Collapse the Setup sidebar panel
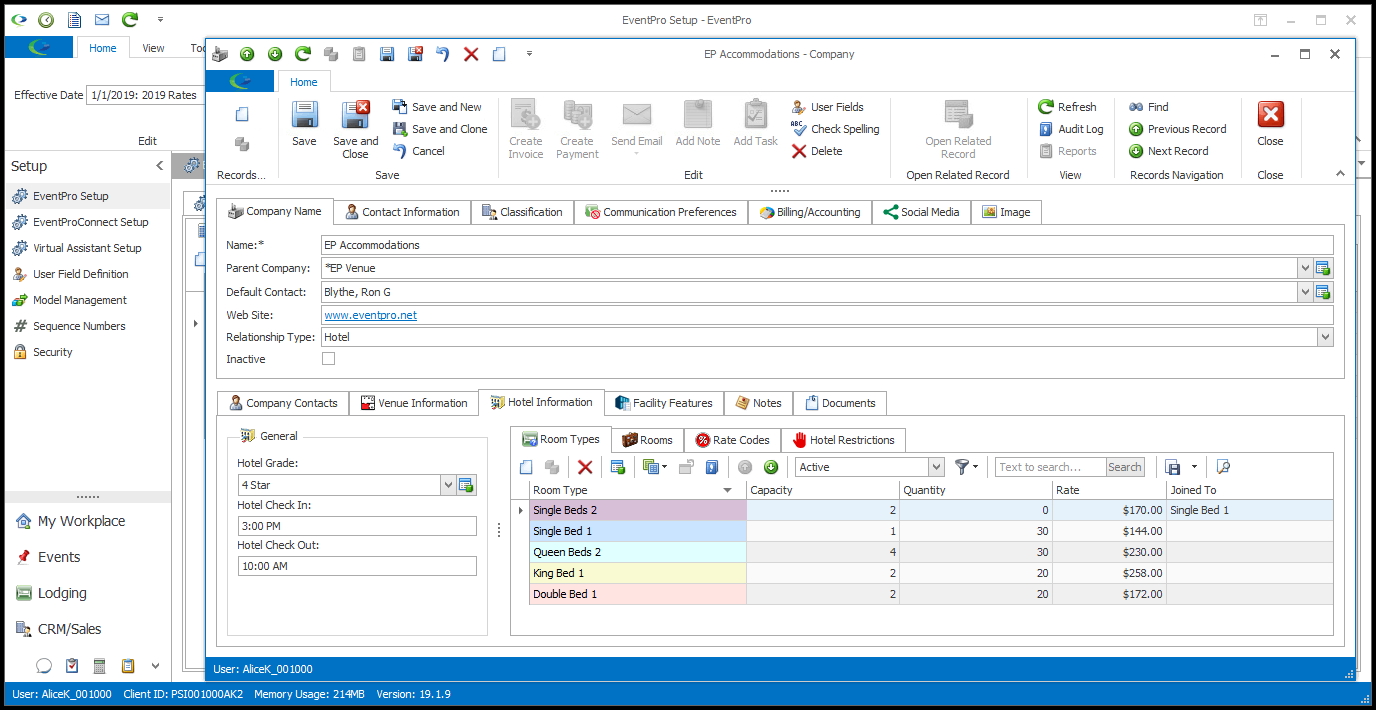This screenshot has height=710, width=1376. 159,166
